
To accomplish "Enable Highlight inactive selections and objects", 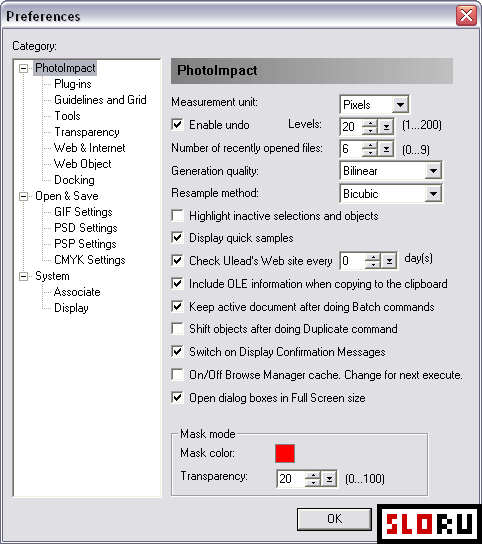I will [x=177, y=215].
